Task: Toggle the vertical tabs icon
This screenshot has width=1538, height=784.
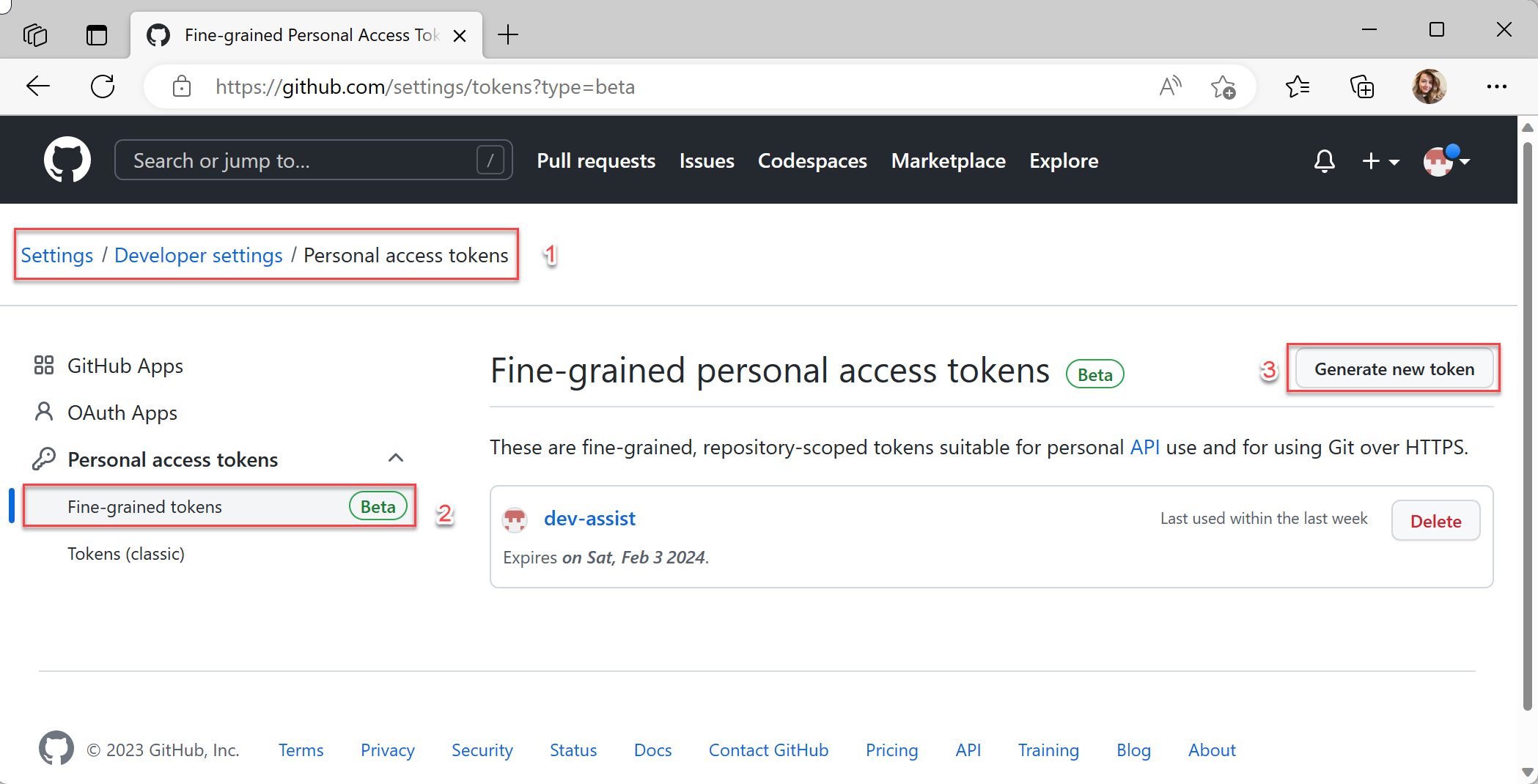Action: [97, 34]
